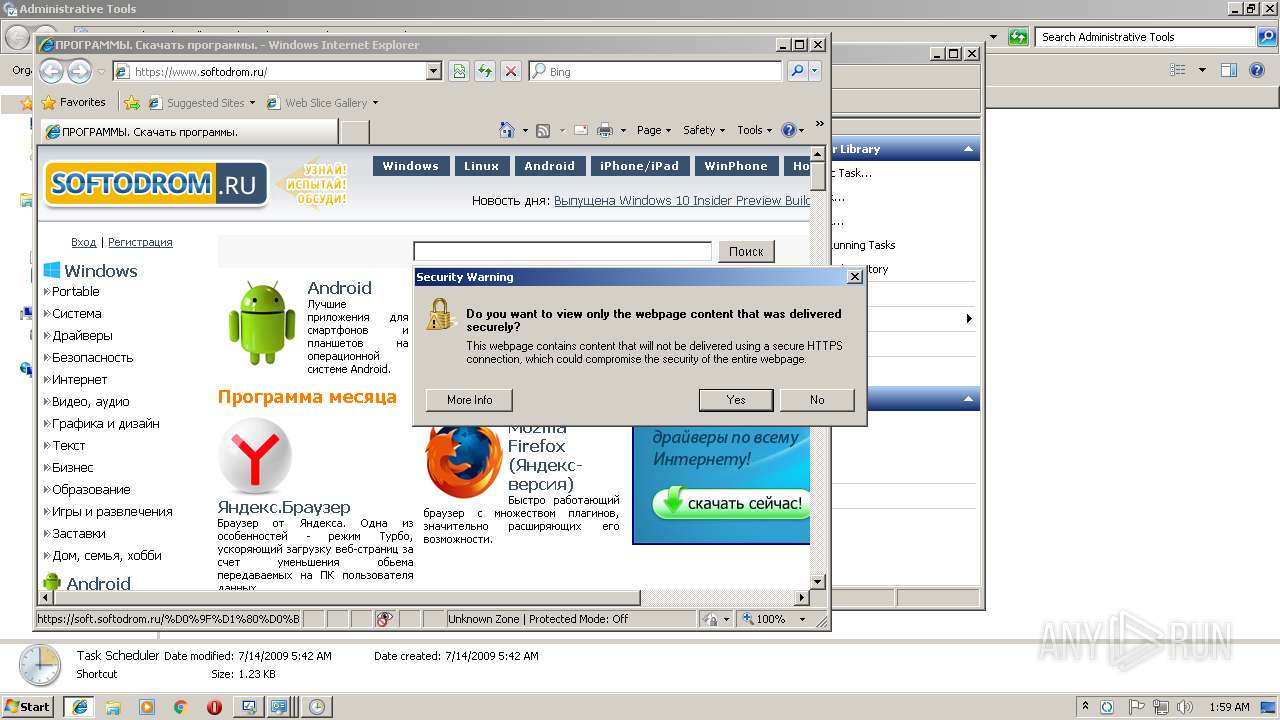
Task: Click into Search Administrative Tools field
Action: (x=1145, y=37)
